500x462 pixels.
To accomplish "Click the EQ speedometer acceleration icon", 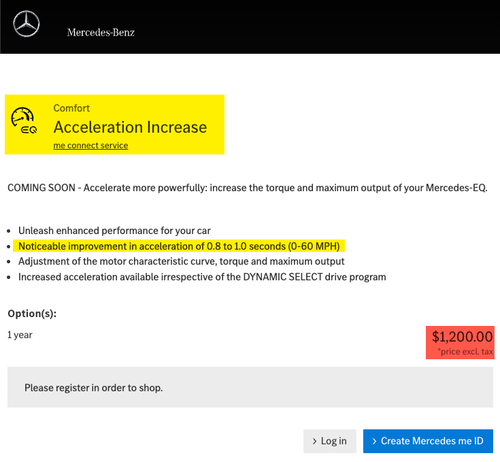I will coord(24,121).
